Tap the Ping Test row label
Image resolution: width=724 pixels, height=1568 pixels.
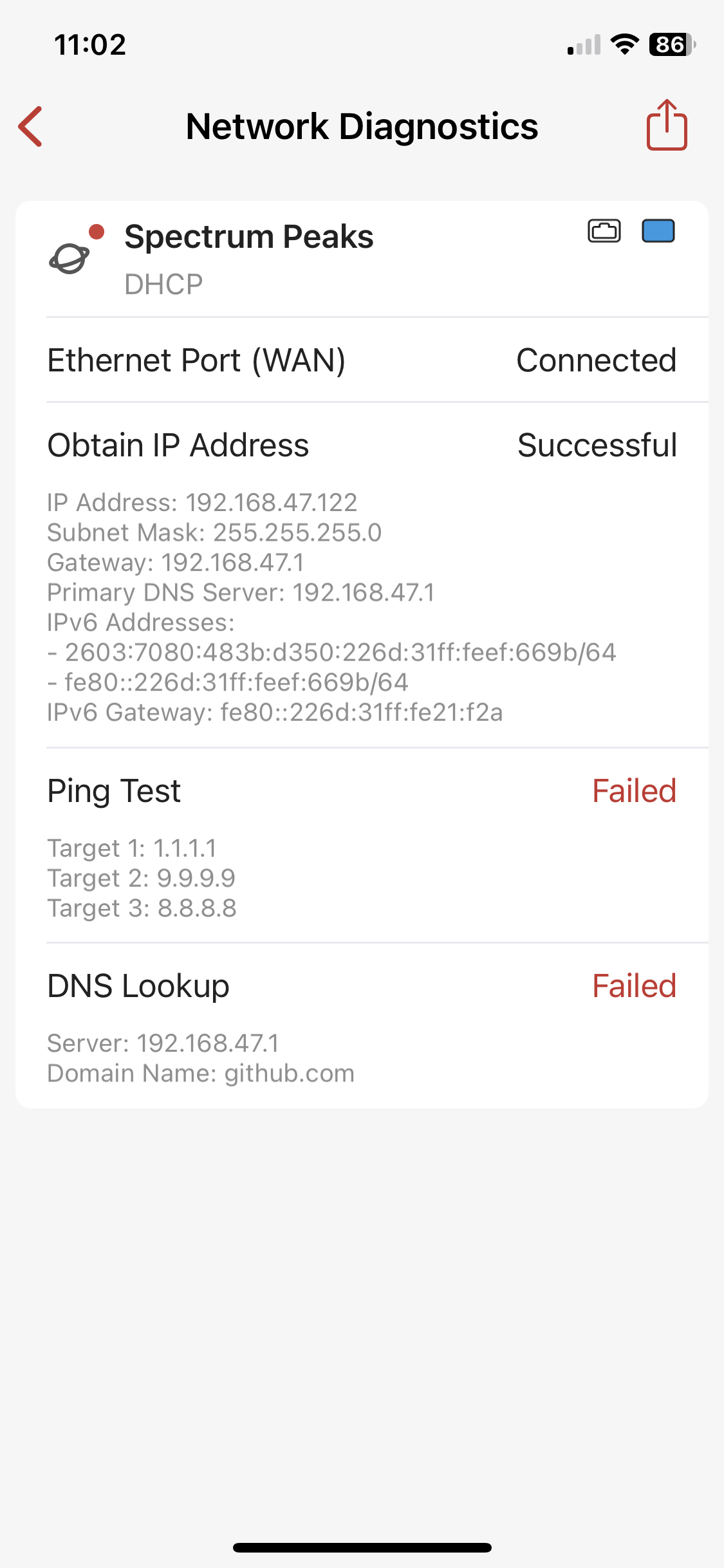[114, 791]
